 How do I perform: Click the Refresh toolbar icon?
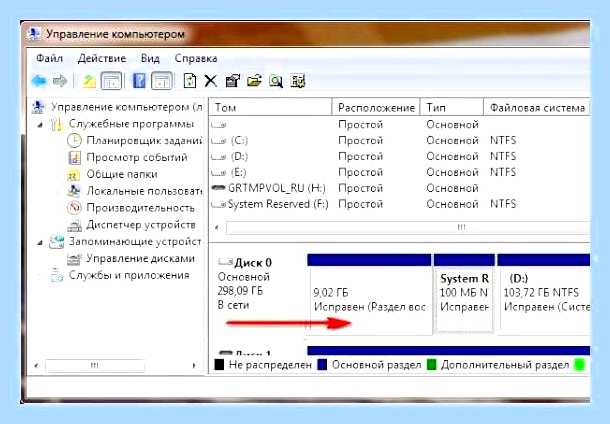(x=189, y=81)
